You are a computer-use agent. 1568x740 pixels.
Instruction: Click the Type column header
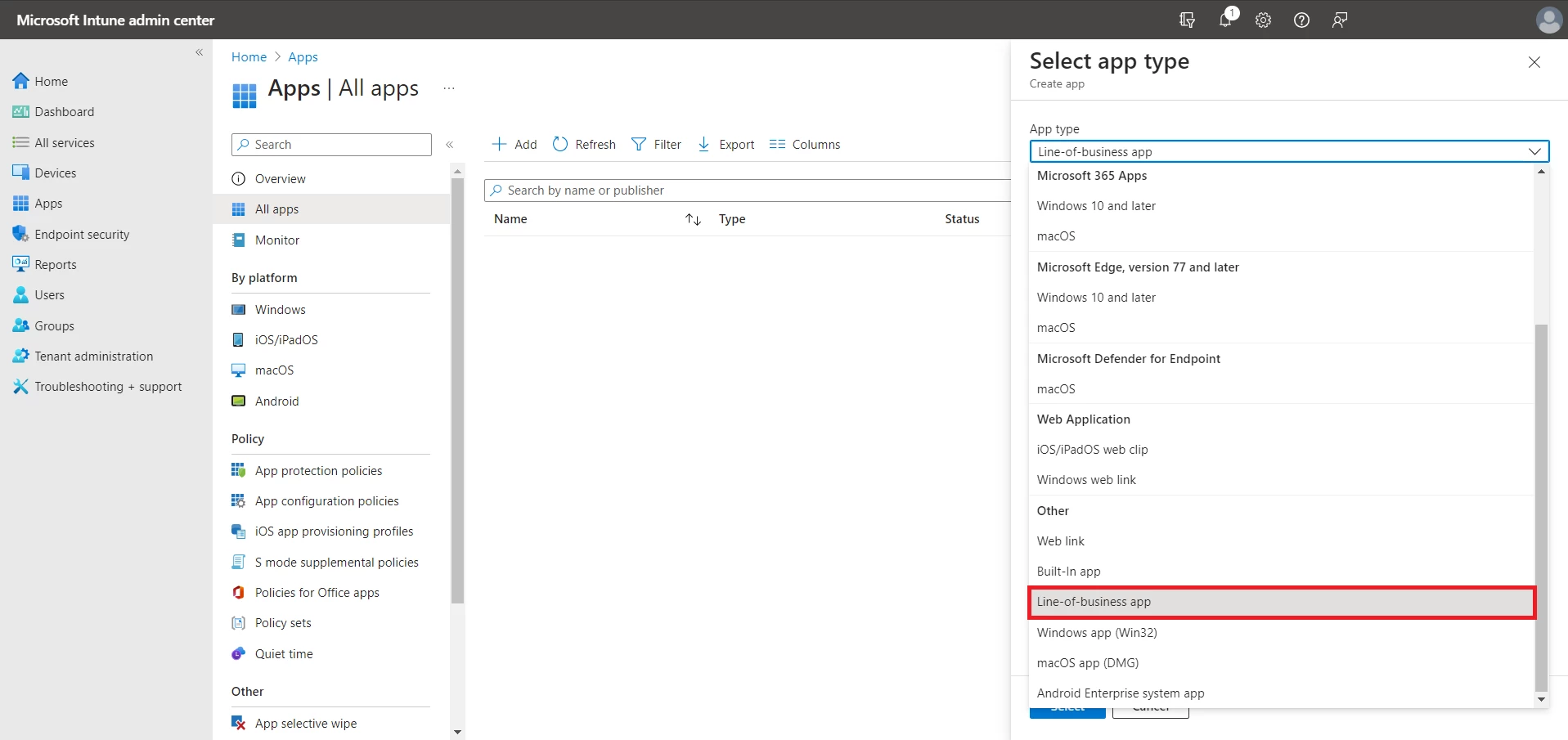coord(732,219)
